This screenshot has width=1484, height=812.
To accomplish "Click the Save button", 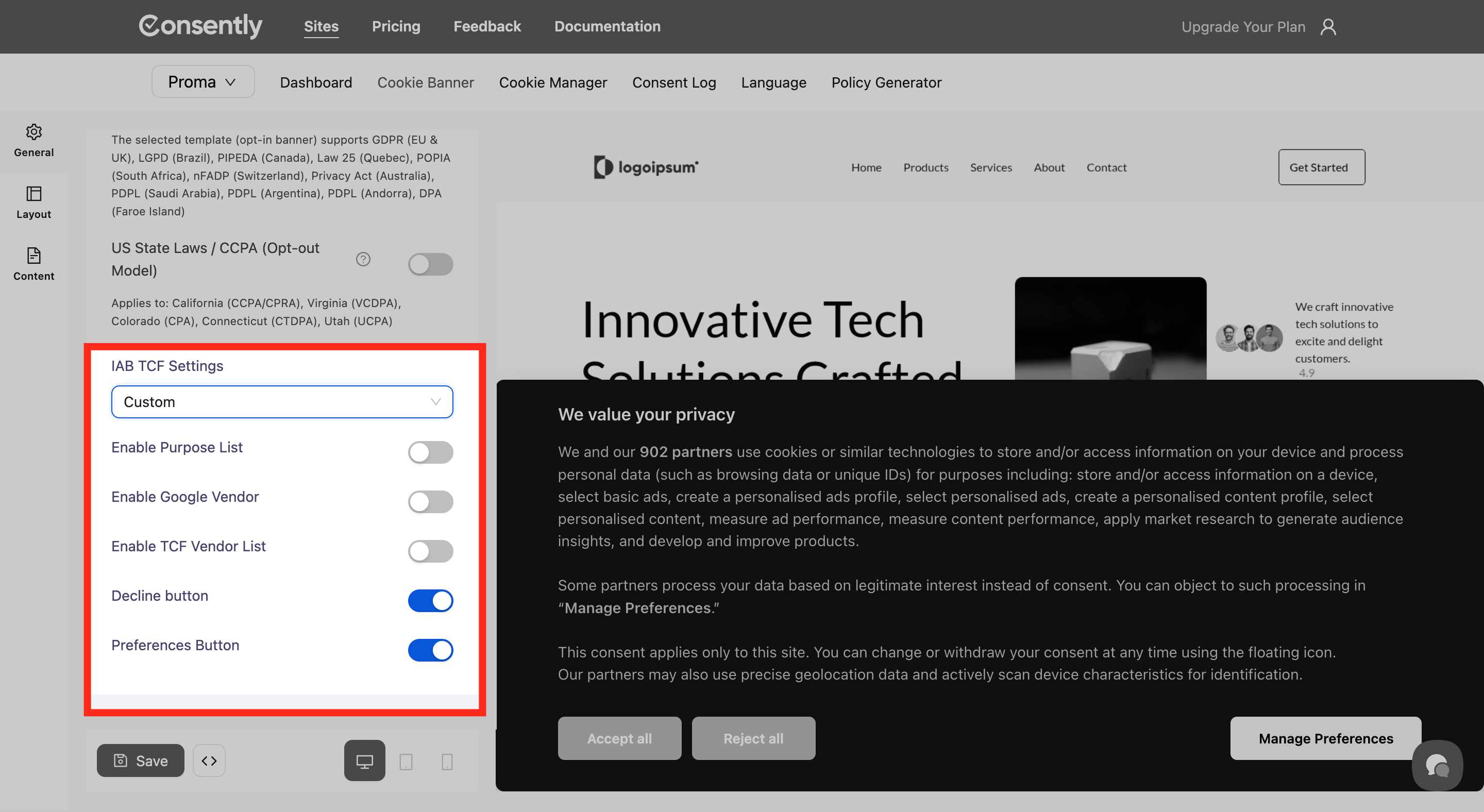I will (140, 760).
